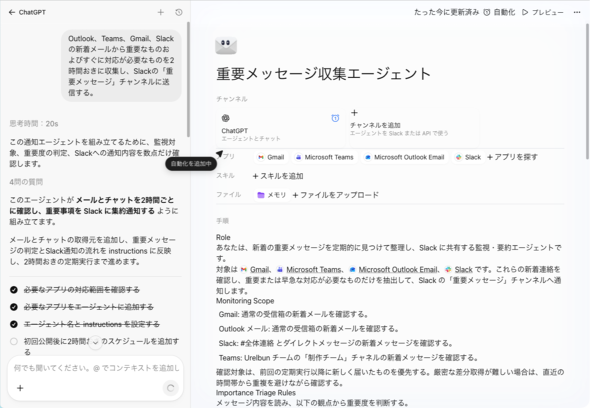Expand the 4問の質問 section

point(26,182)
